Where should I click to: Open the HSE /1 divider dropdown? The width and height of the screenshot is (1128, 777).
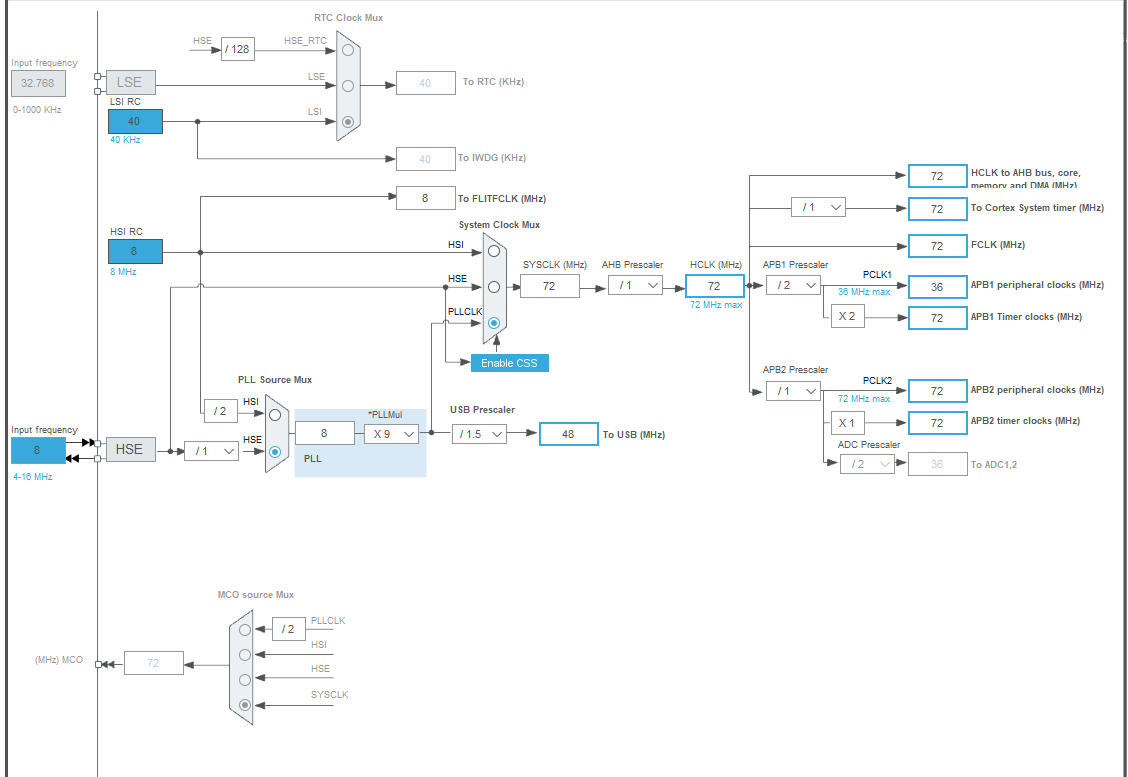pos(212,451)
